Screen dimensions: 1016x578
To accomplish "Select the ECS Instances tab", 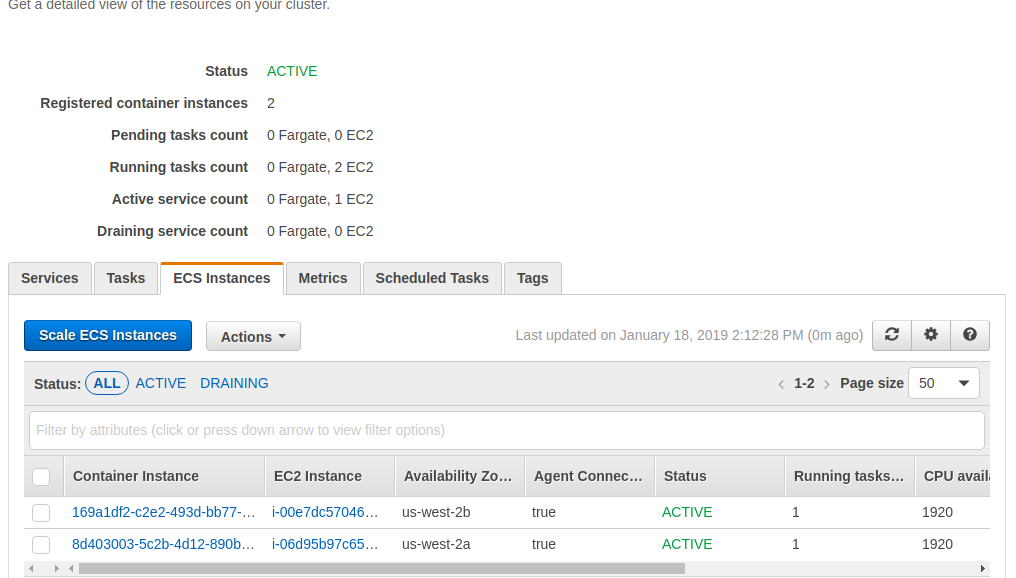I will (222, 279).
